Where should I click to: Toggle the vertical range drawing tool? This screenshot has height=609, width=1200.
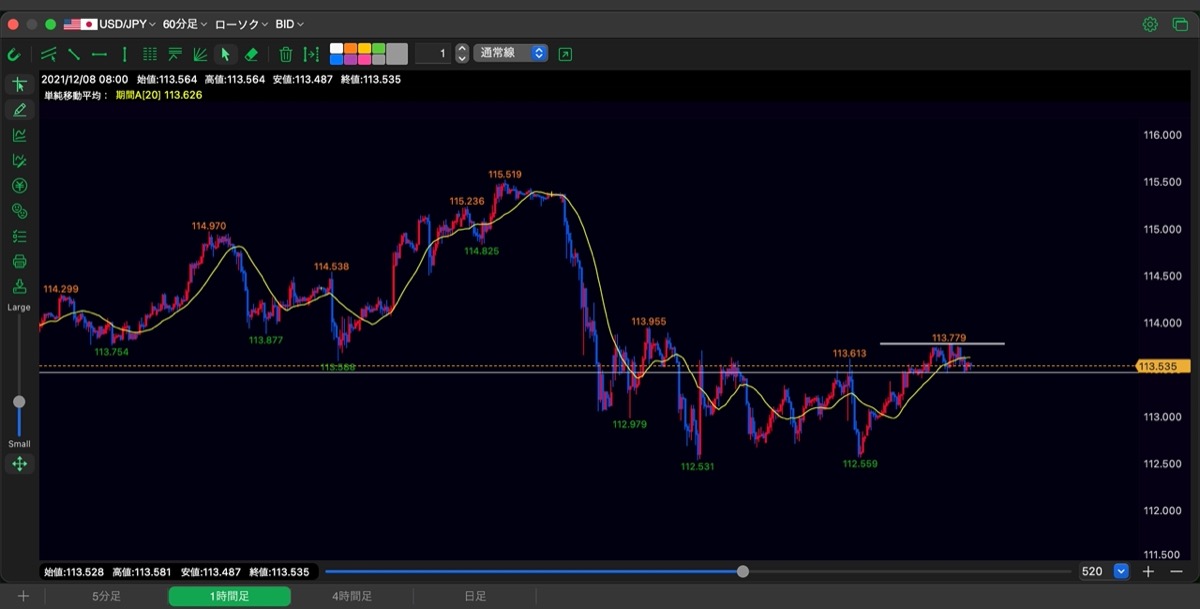pyautogui.click(x=311, y=54)
